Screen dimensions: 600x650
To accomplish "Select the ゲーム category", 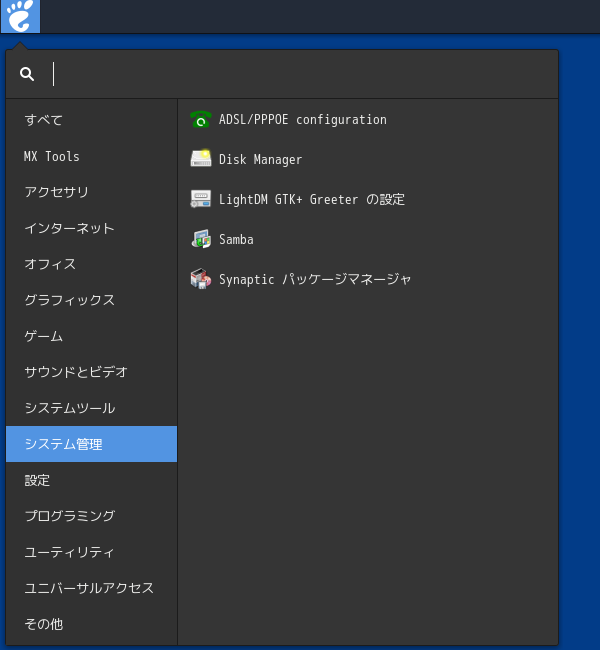I will [92, 336].
